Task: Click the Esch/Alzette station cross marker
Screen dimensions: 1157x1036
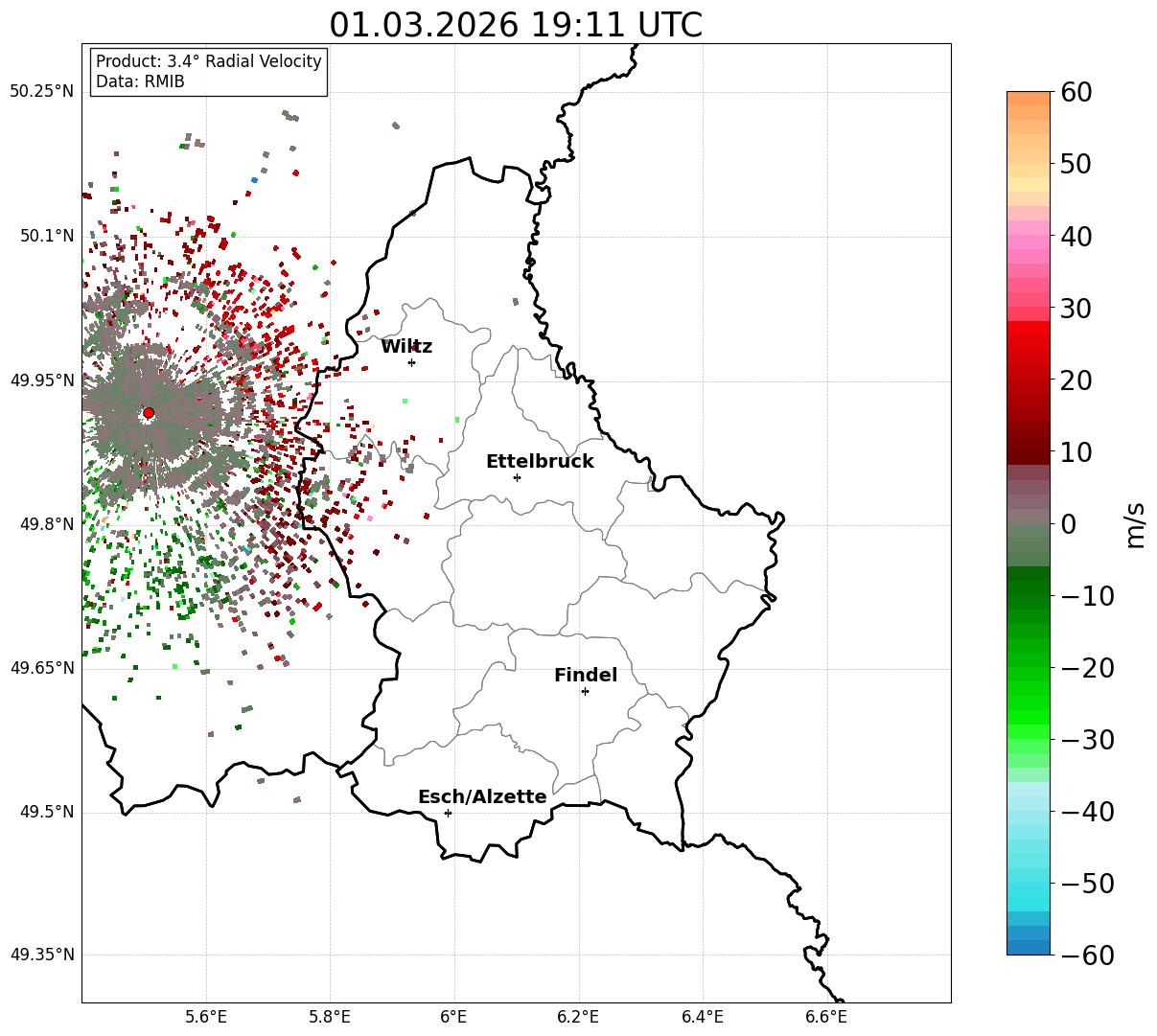Action: 448,813
